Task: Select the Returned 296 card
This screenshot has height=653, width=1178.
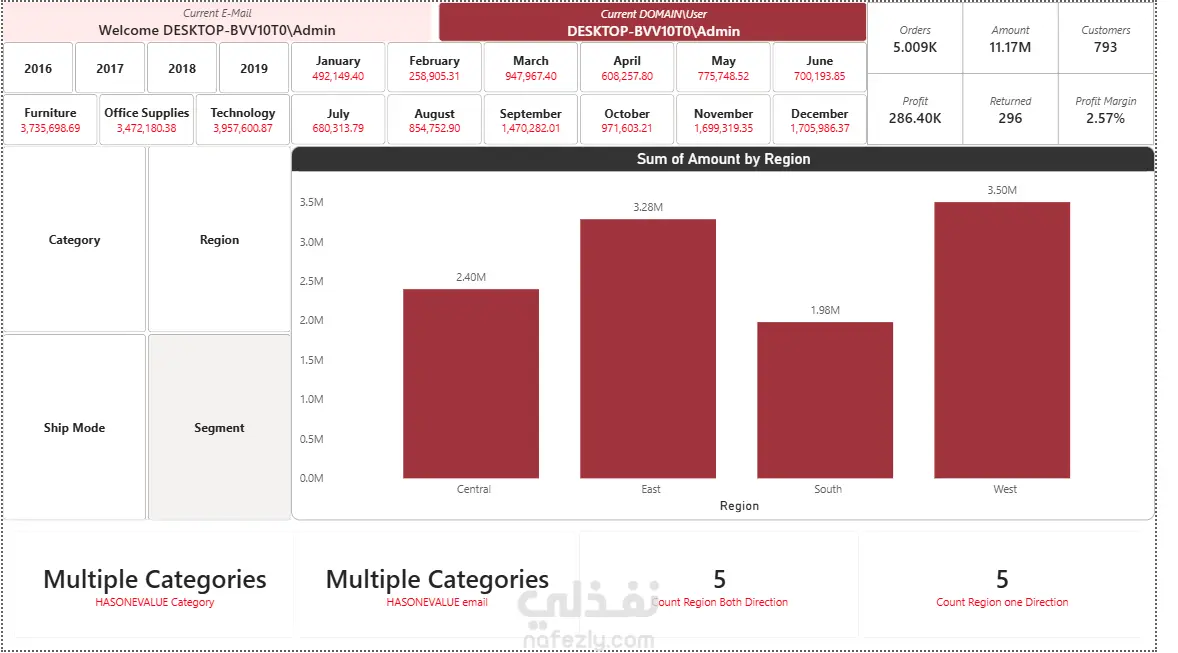Action: 1010,109
